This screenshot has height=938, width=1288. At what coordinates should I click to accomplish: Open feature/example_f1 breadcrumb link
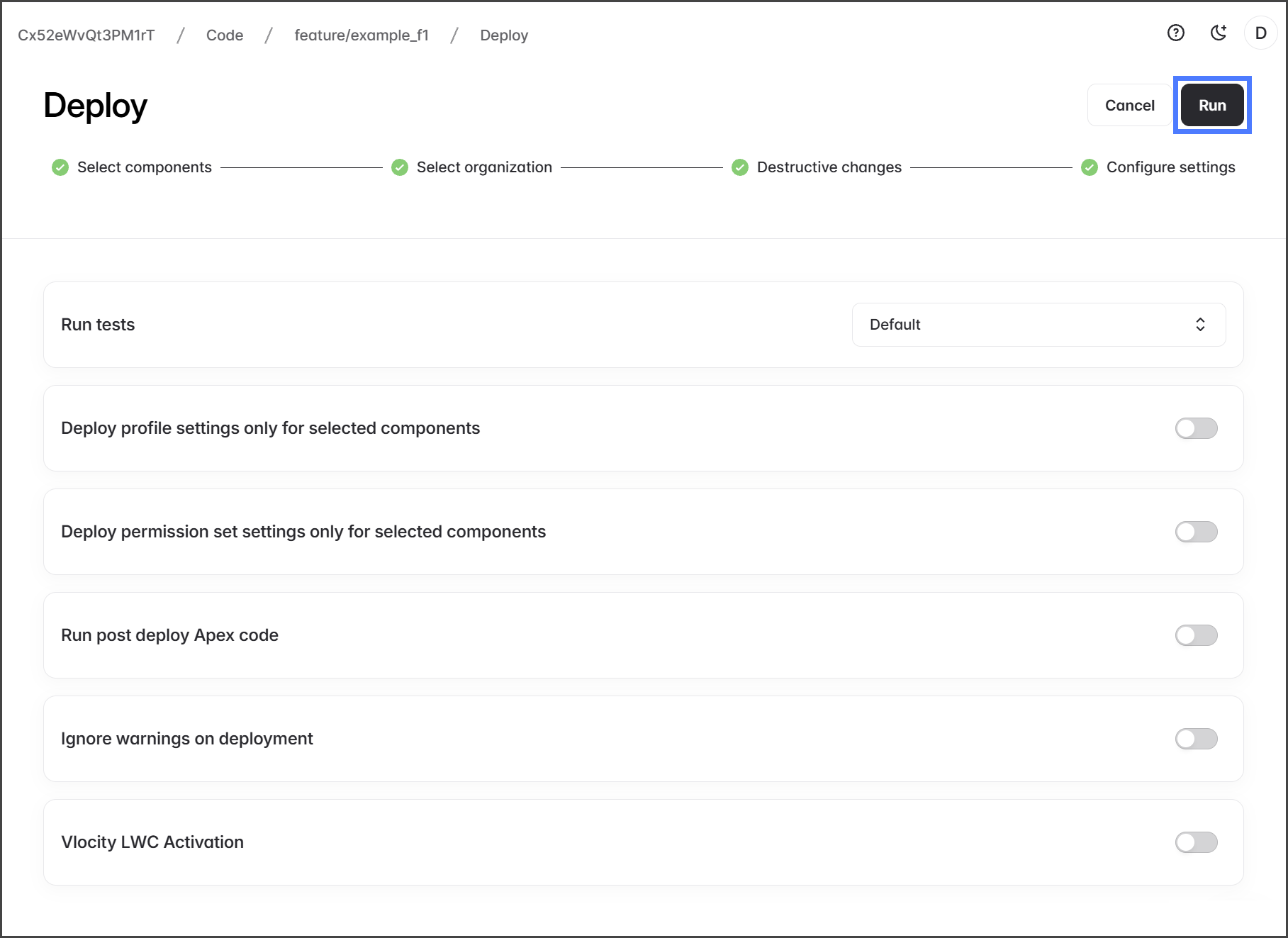click(x=362, y=35)
